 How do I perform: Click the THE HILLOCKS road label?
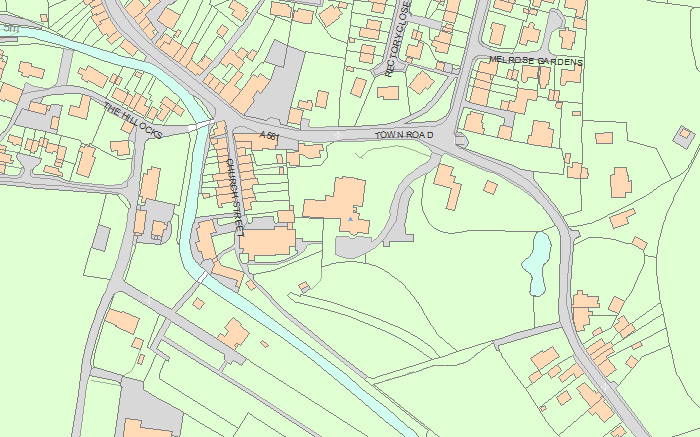133,121
